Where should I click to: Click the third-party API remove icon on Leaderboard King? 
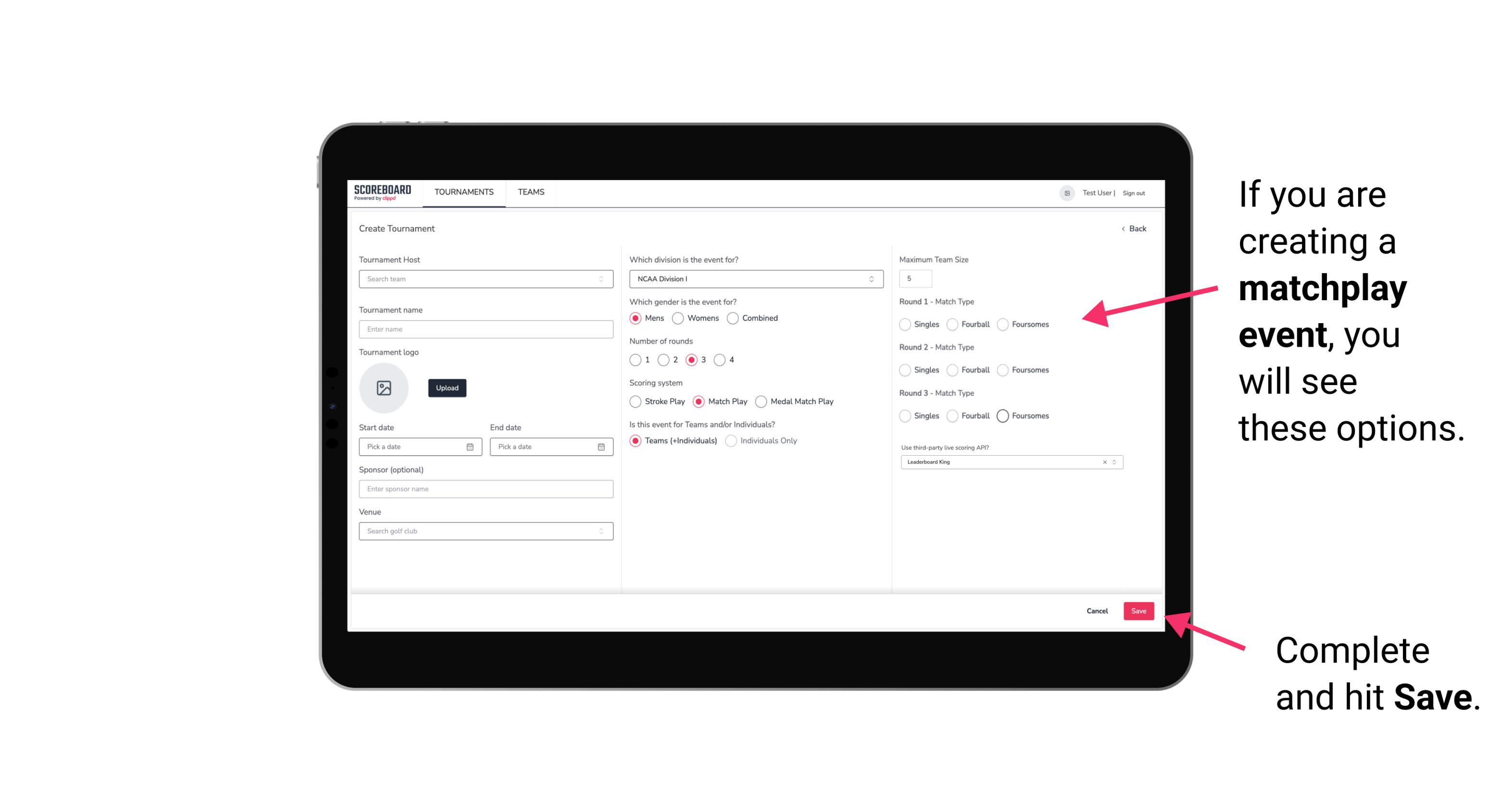1104,462
